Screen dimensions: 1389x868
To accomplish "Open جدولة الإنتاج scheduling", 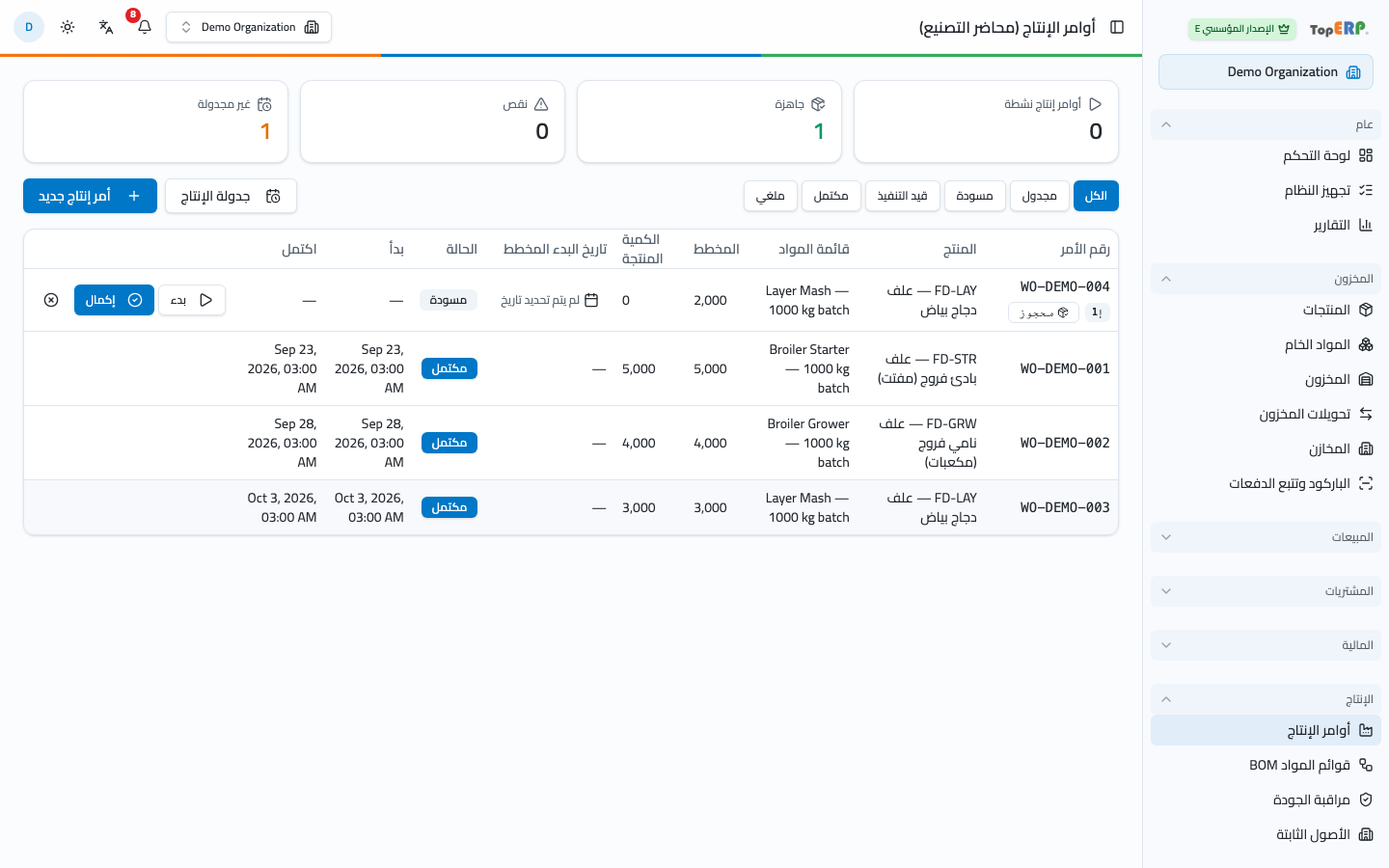I will point(231,196).
